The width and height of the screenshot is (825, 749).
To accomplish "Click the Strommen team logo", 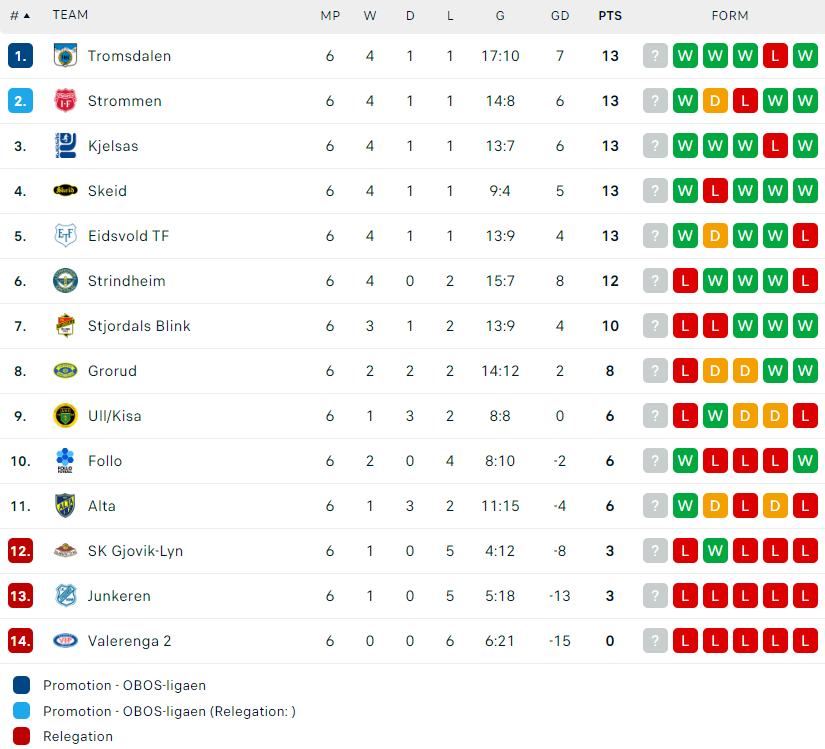I will (65, 101).
